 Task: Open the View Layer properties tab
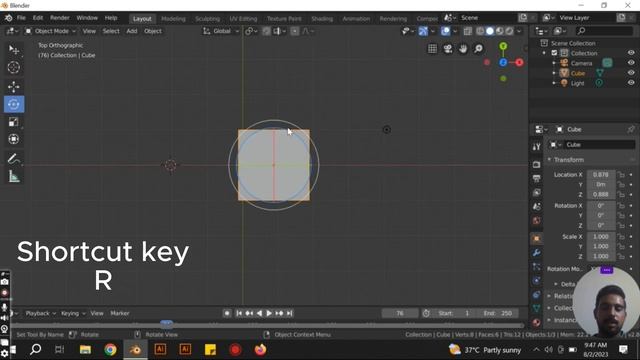tap(536, 192)
